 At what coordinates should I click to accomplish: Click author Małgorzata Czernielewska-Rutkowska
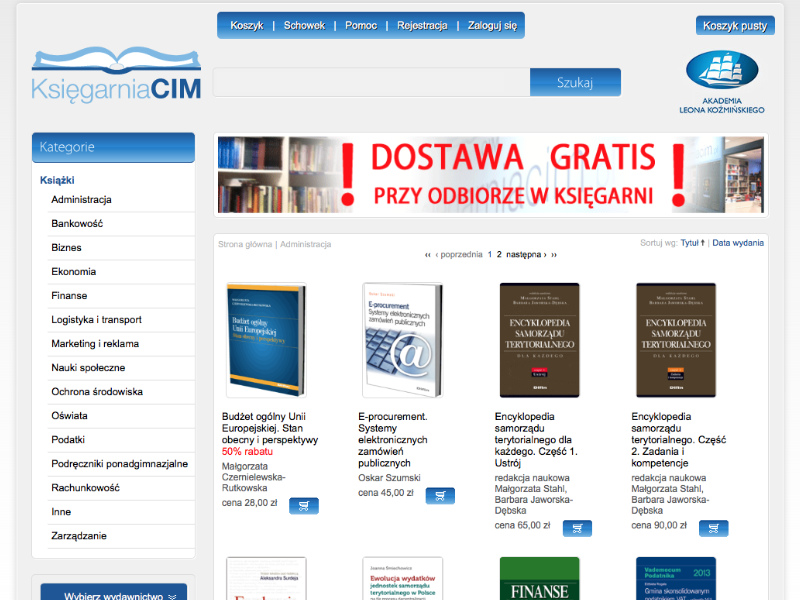254,477
